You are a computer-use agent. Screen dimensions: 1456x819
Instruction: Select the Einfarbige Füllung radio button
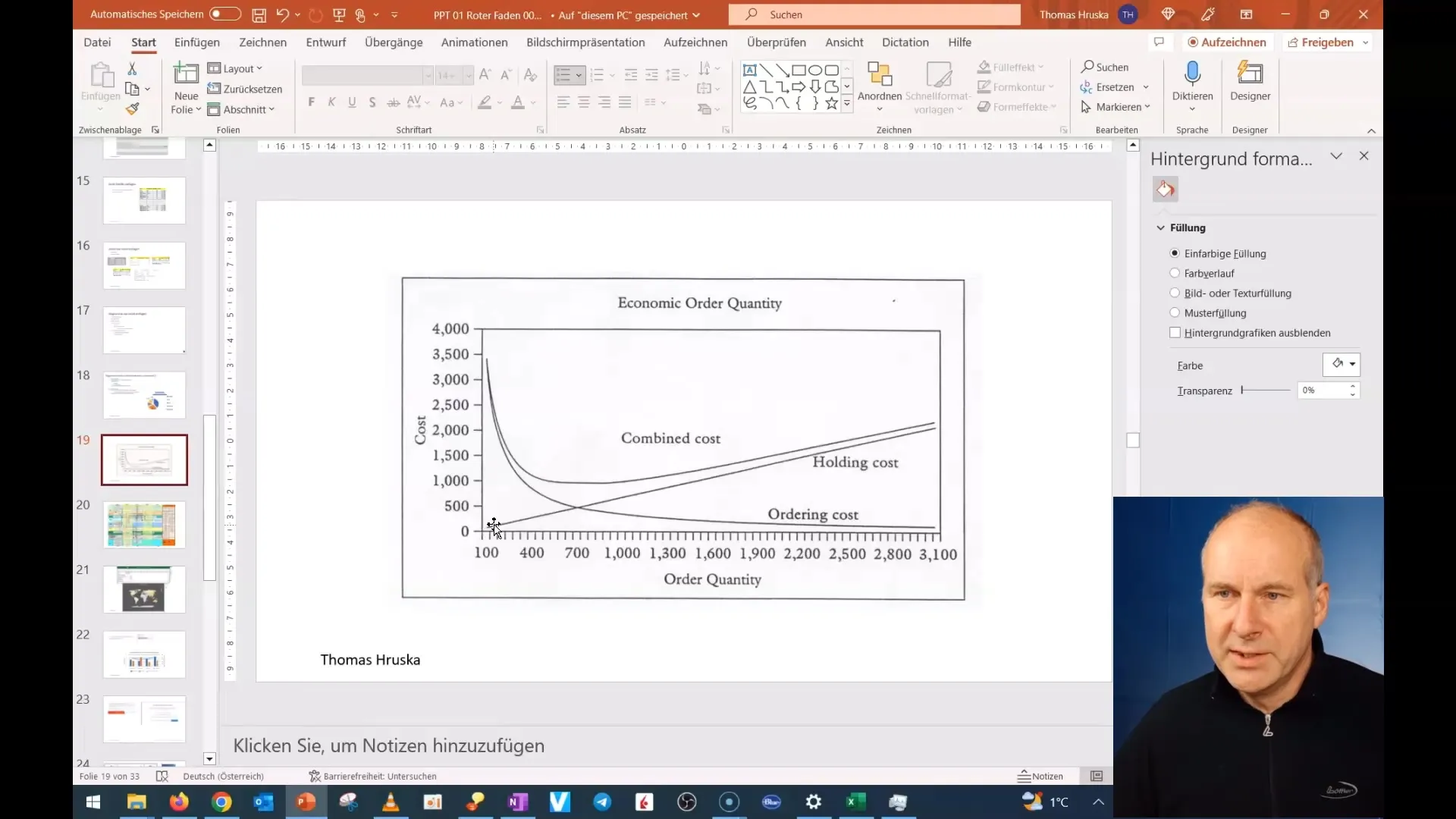point(1175,252)
